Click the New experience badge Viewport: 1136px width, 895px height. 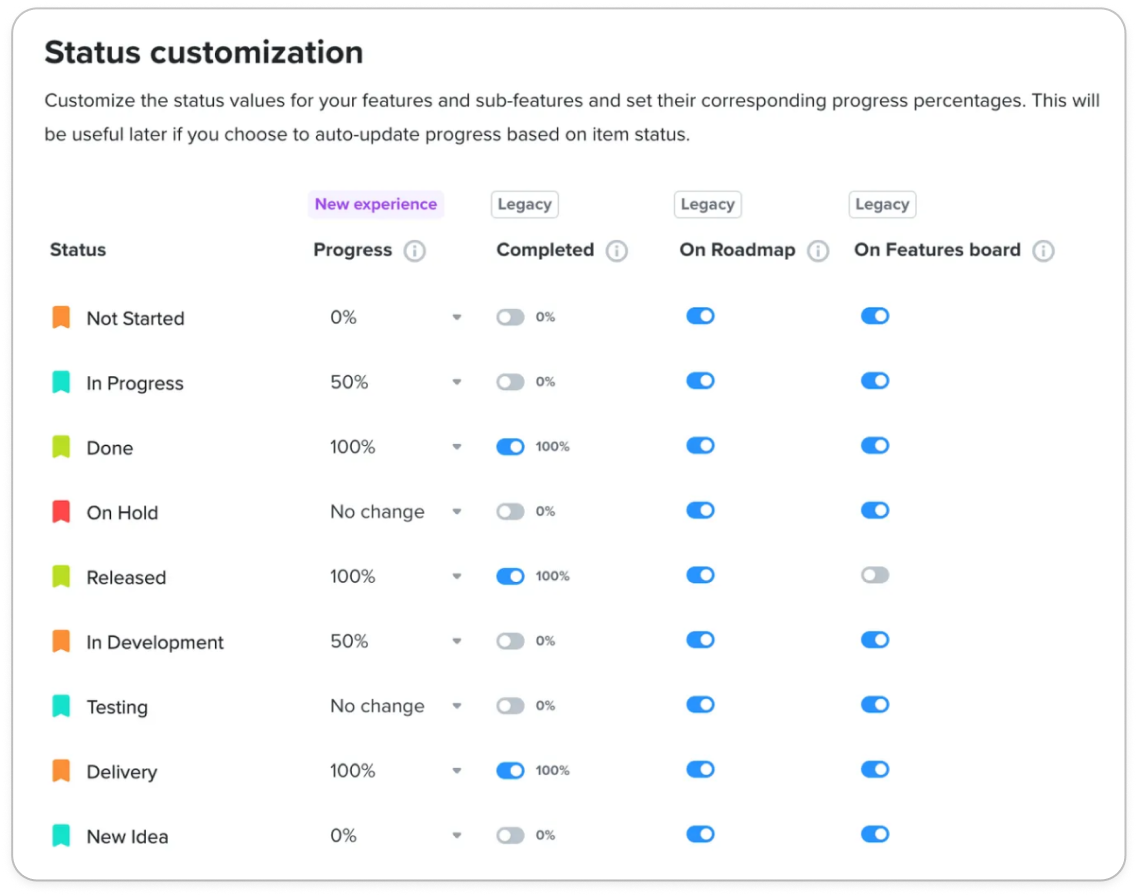376,204
